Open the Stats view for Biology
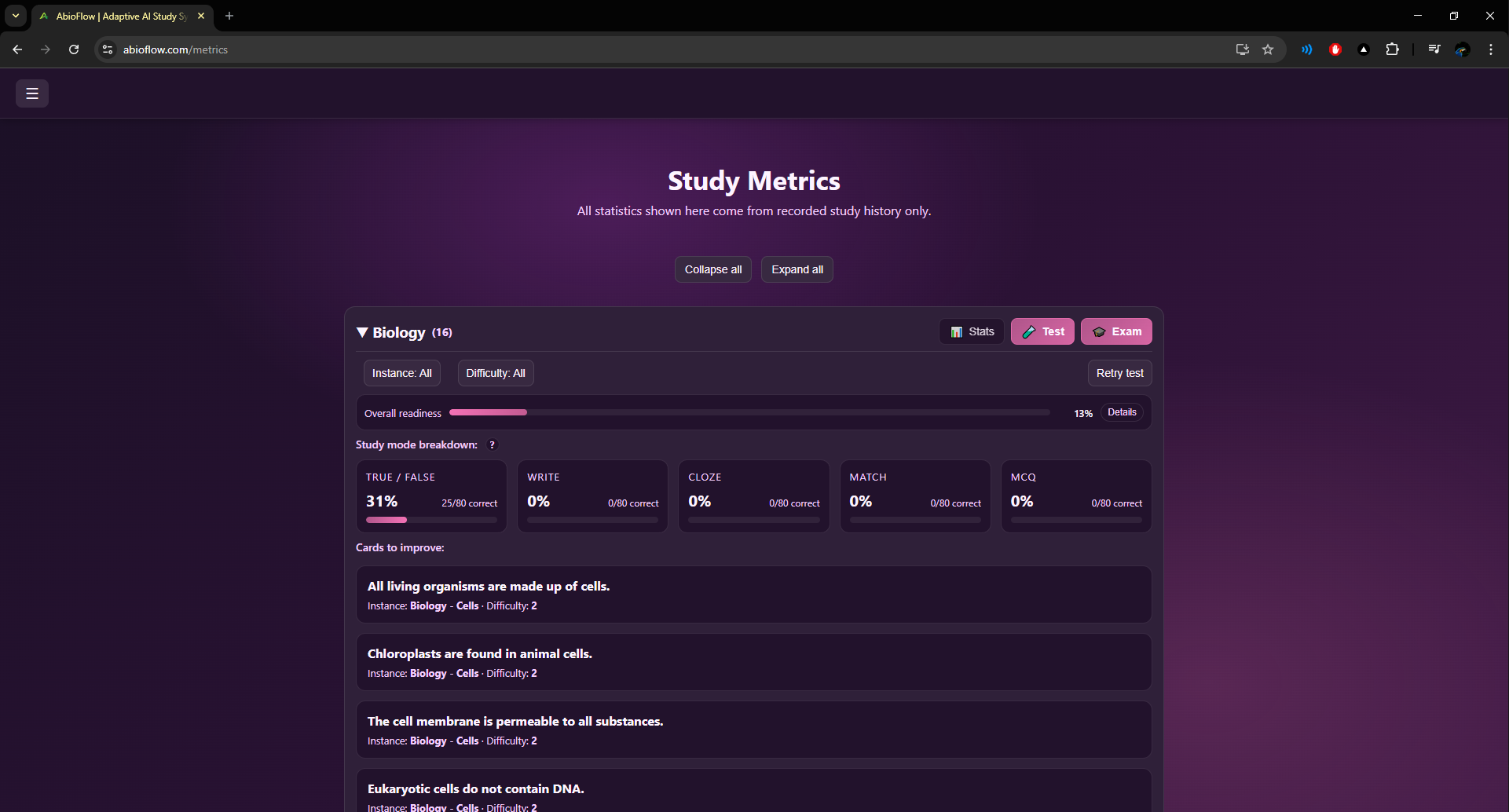This screenshot has height=812, width=1509. 971,331
